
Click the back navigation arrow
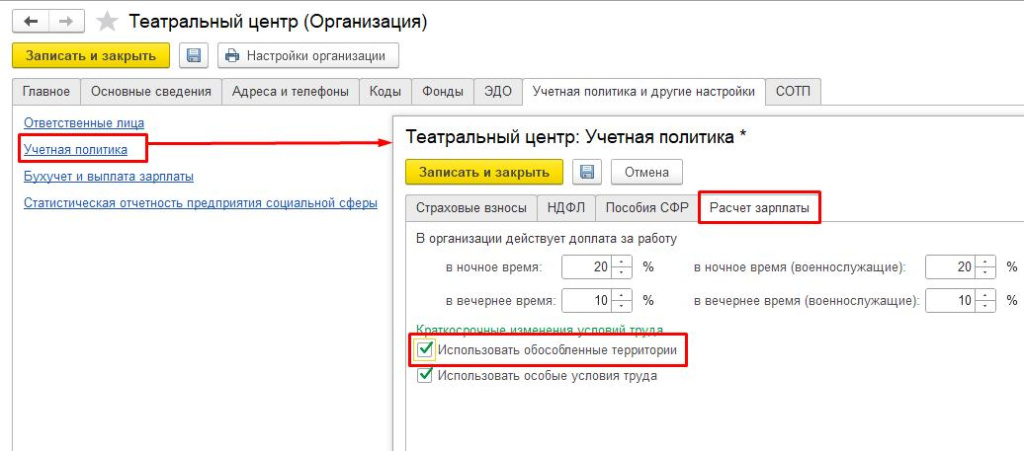click(30, 21)
